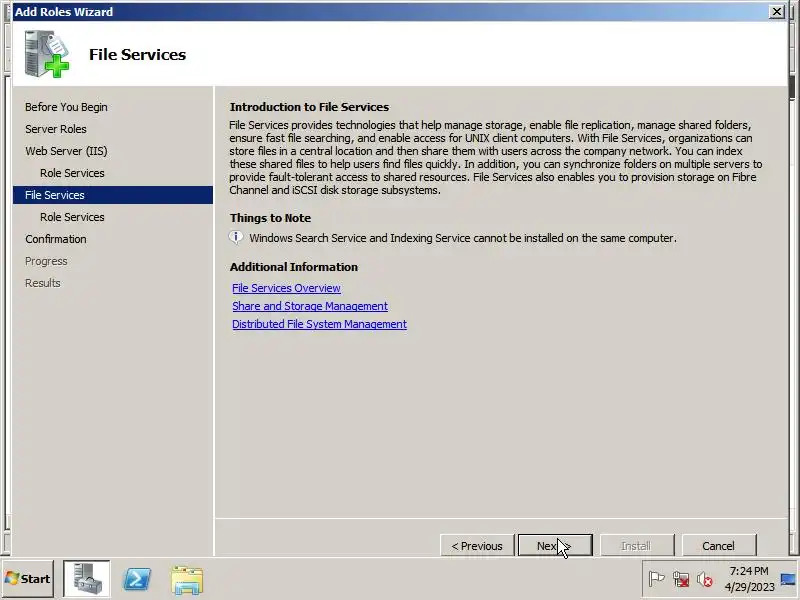
Task: Click the Action Center flag tray icon
Action: click(x=656, y=579)
